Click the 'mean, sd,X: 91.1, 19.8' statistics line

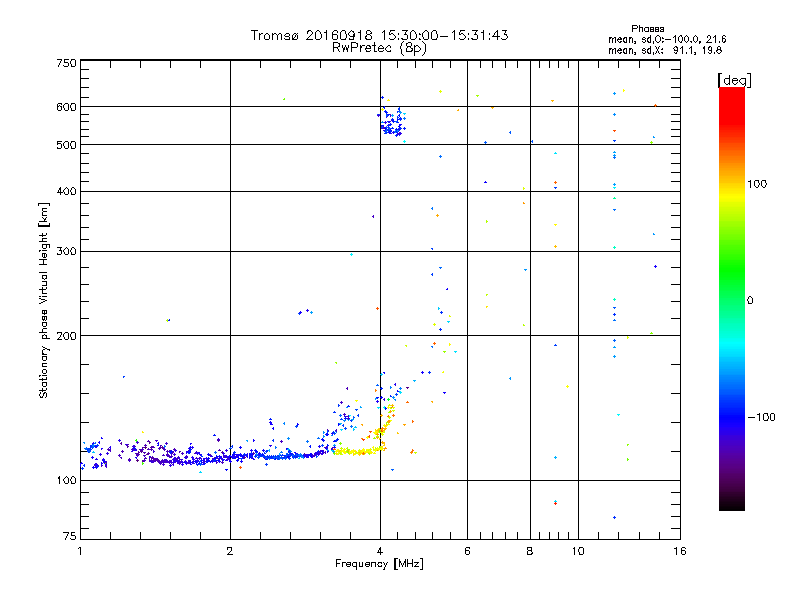click(x=665, y=50)
